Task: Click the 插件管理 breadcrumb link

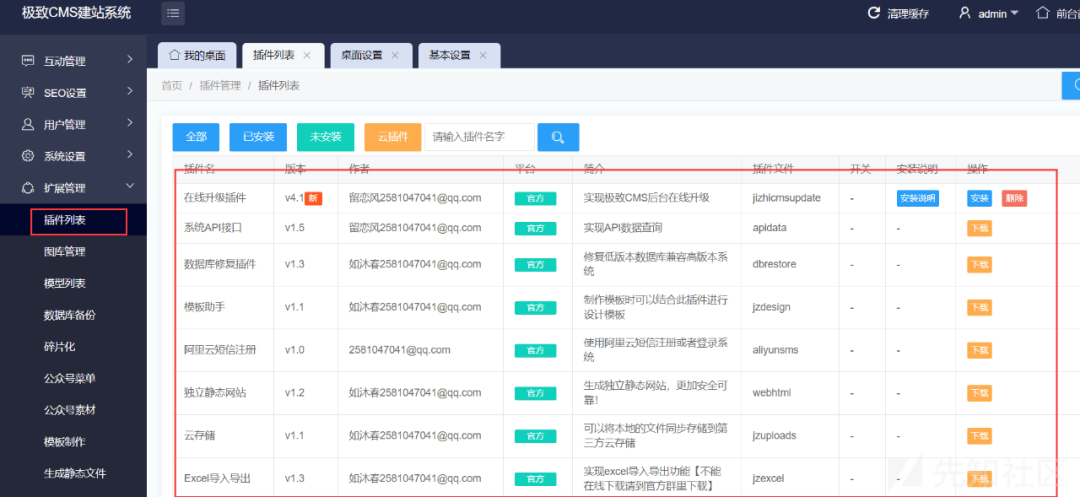Action: pyautogui.click(x=220, y=86)
